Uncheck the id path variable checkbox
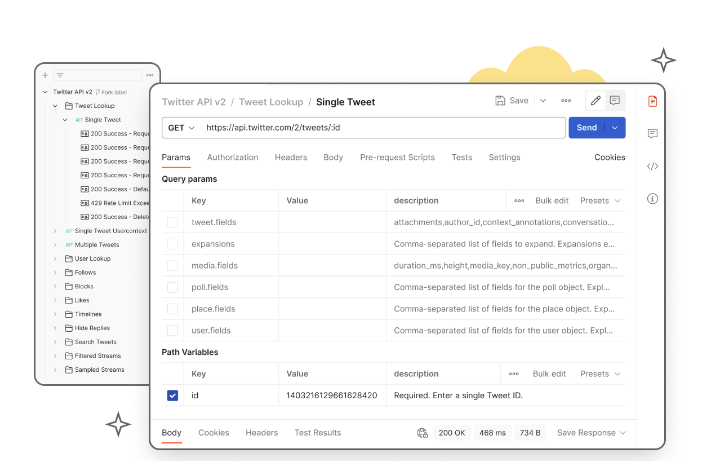Image resolution: width=702 pixels, height=461 pixels. (x=172, y=395)
